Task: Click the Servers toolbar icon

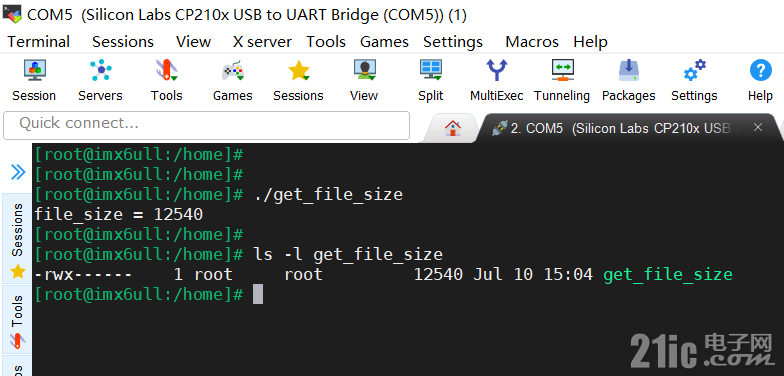Action: coord(100,70)
